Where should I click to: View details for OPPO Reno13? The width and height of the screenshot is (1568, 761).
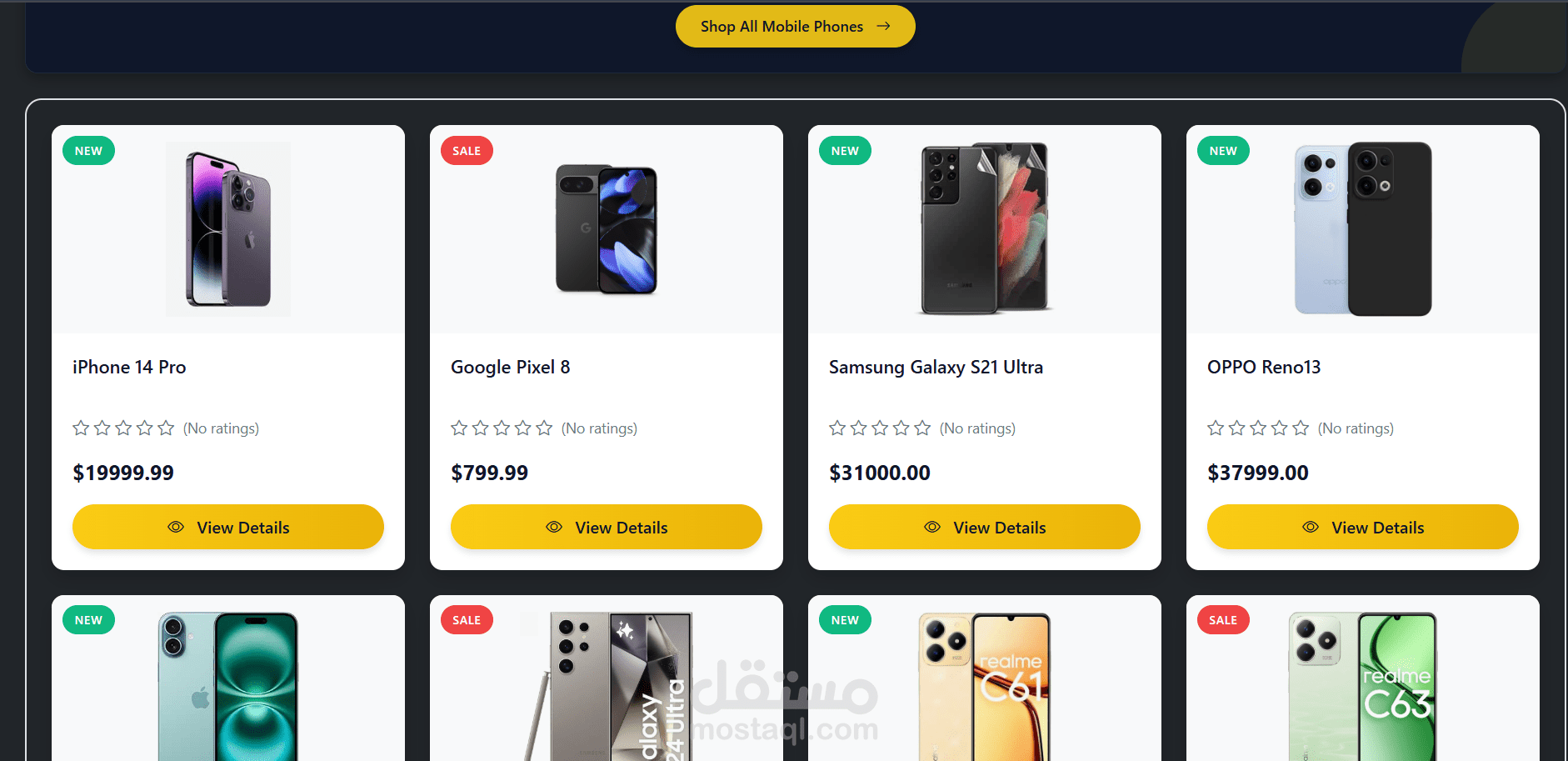pos(1362,527)
